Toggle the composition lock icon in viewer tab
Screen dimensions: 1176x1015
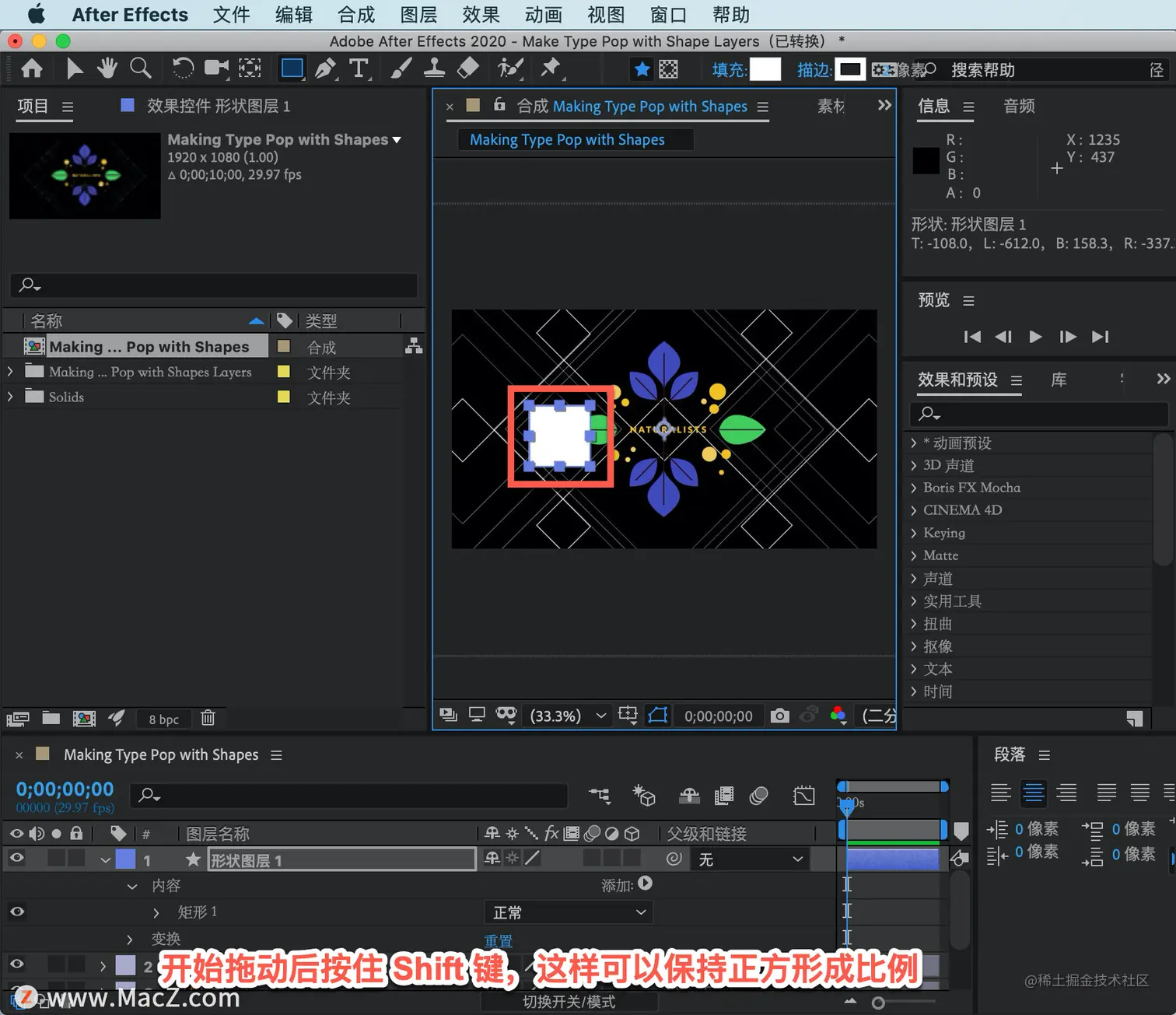pos(499,104)
